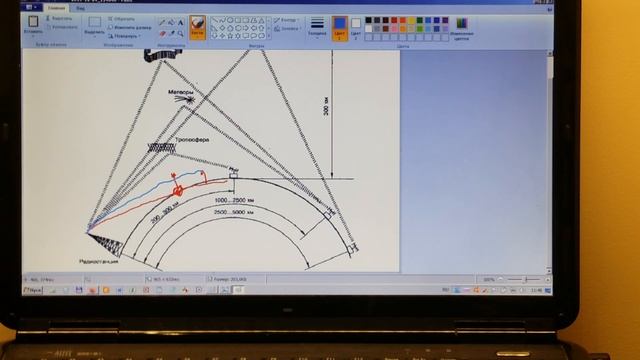Click the zoom slider handle in status bar

[x=526, y=280]
